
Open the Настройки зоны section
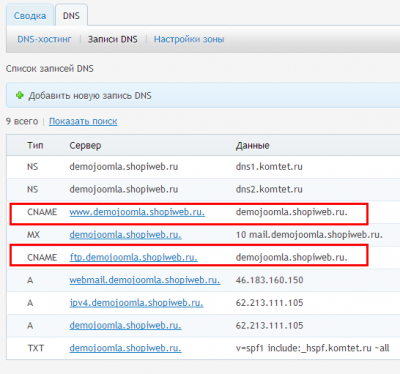[189, 39]
